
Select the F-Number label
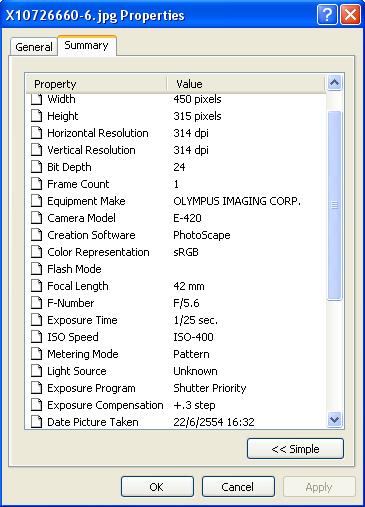71,303
